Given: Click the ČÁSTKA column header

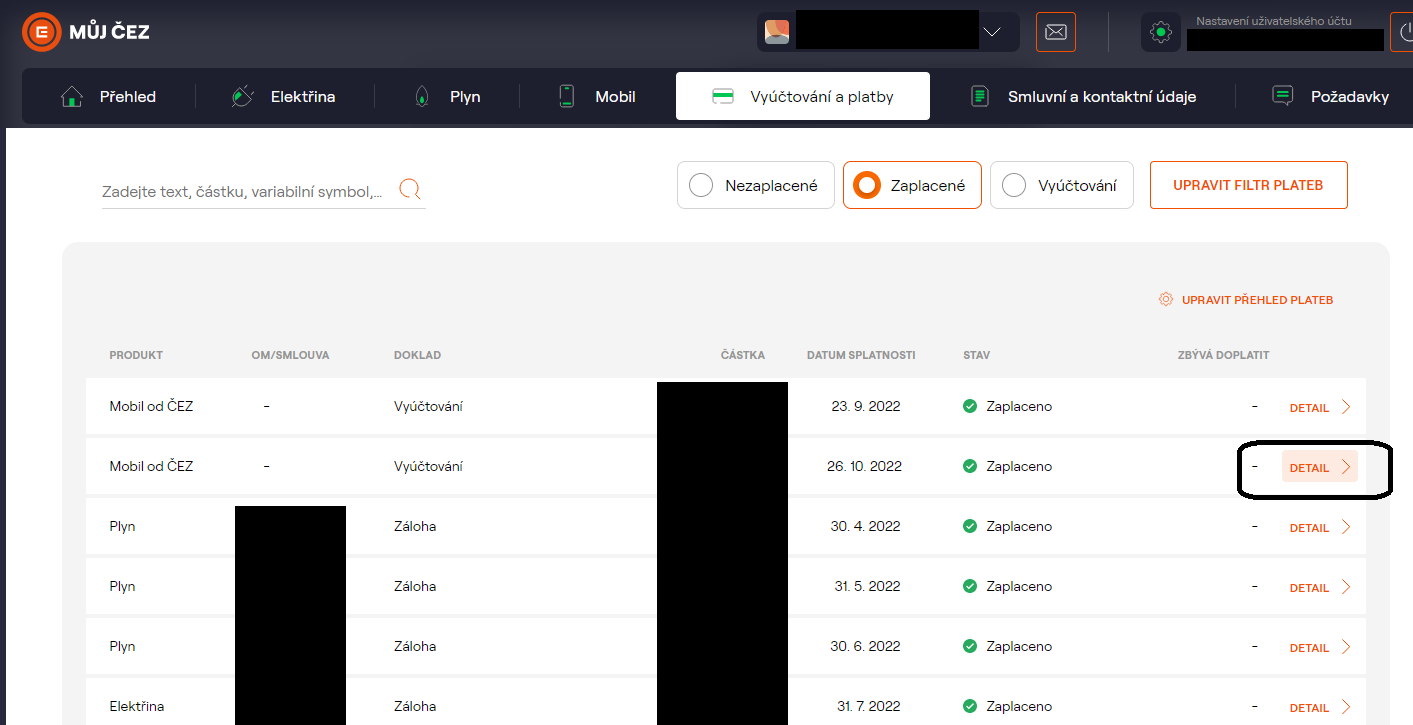Looking at the screenshot, I should (743, 355).
